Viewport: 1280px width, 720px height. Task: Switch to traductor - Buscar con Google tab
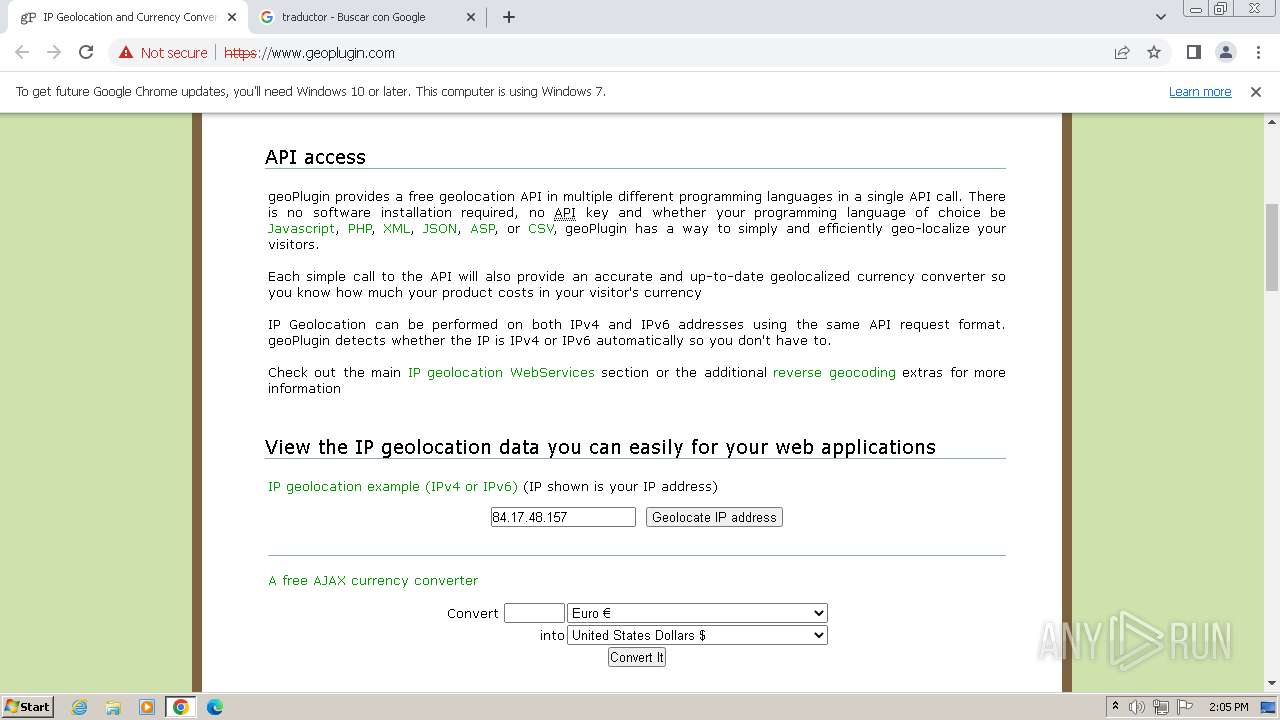click(368, 17)
